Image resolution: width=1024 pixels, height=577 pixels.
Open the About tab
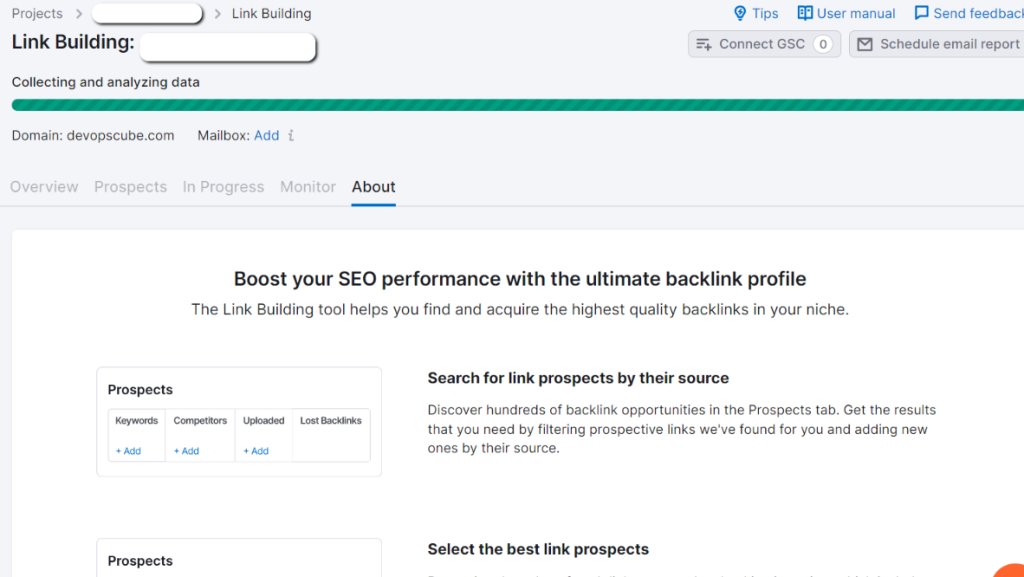coord(373,186)
